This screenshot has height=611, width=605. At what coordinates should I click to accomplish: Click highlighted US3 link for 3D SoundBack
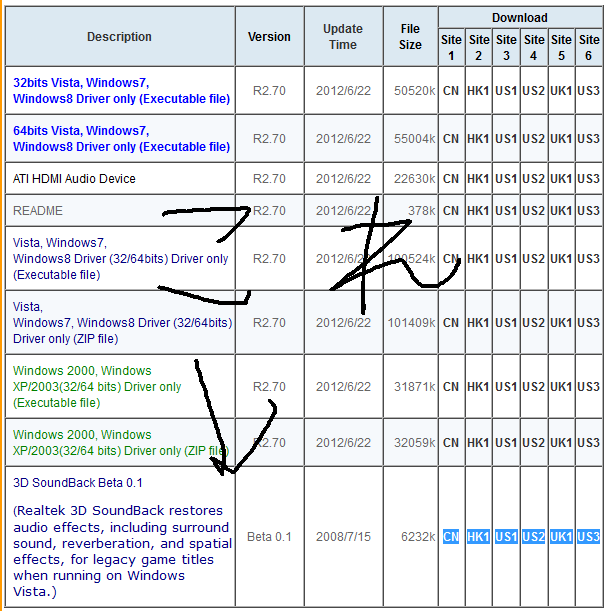click(588, 537)
